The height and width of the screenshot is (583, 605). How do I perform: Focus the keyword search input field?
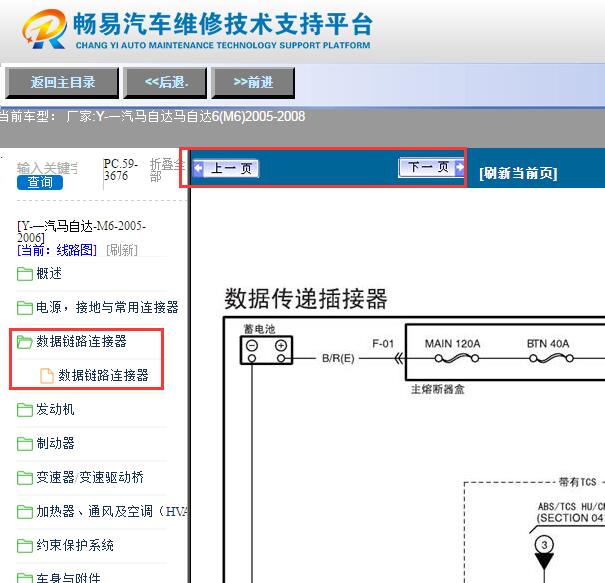click(x=48, y=168)
